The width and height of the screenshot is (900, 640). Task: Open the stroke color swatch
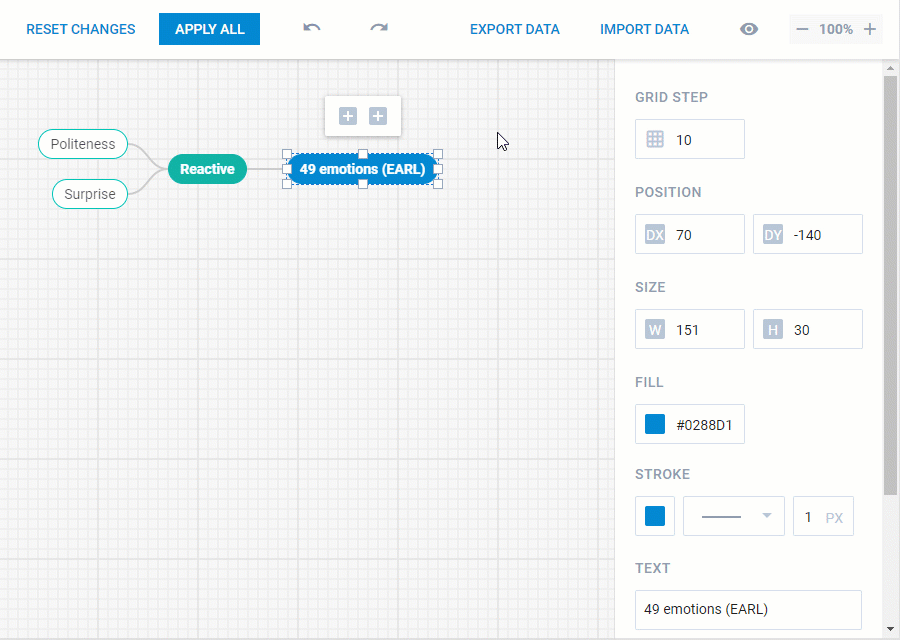[x=655, y=516]
